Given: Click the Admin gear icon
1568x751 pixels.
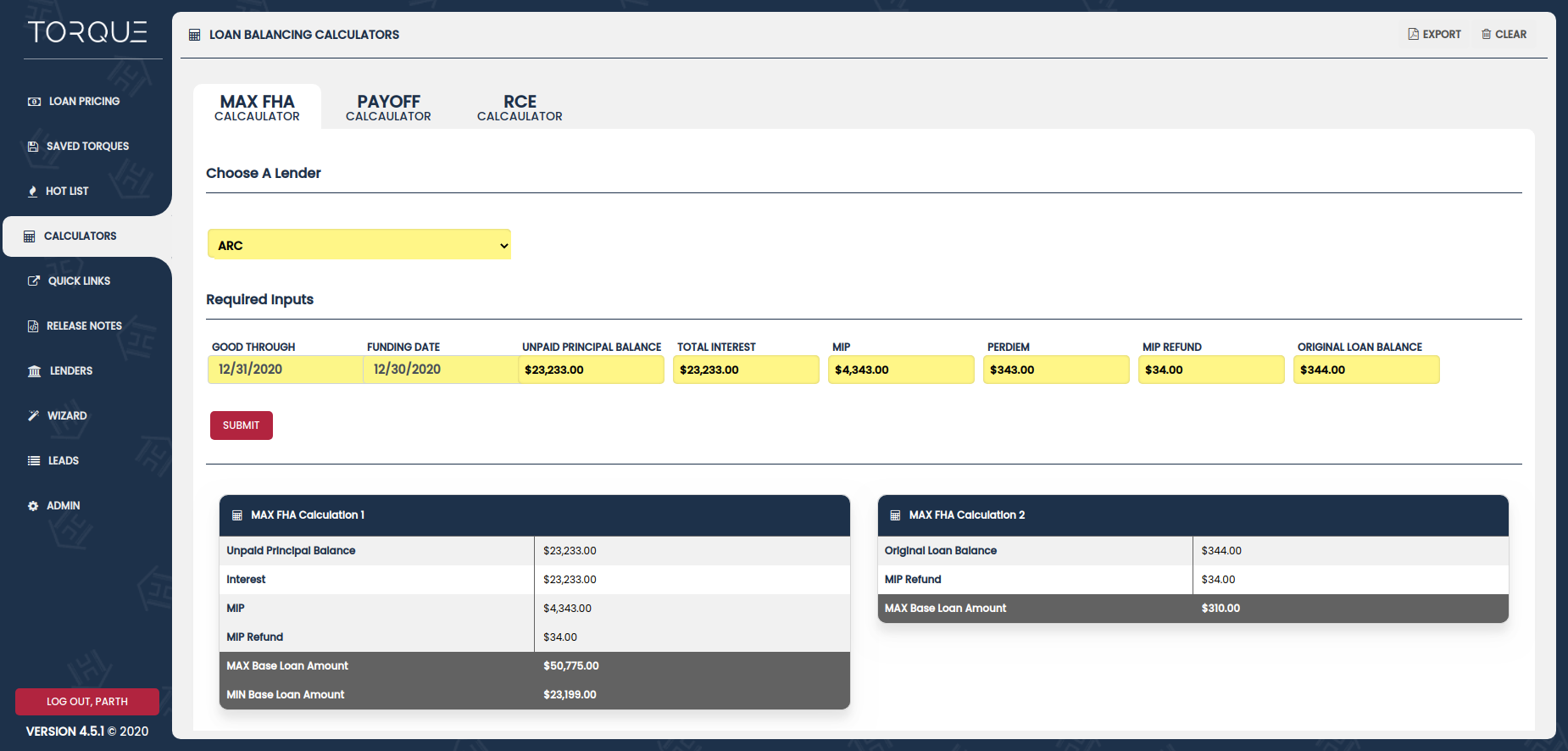Looking at the screenshot, I should coord(33,506).
